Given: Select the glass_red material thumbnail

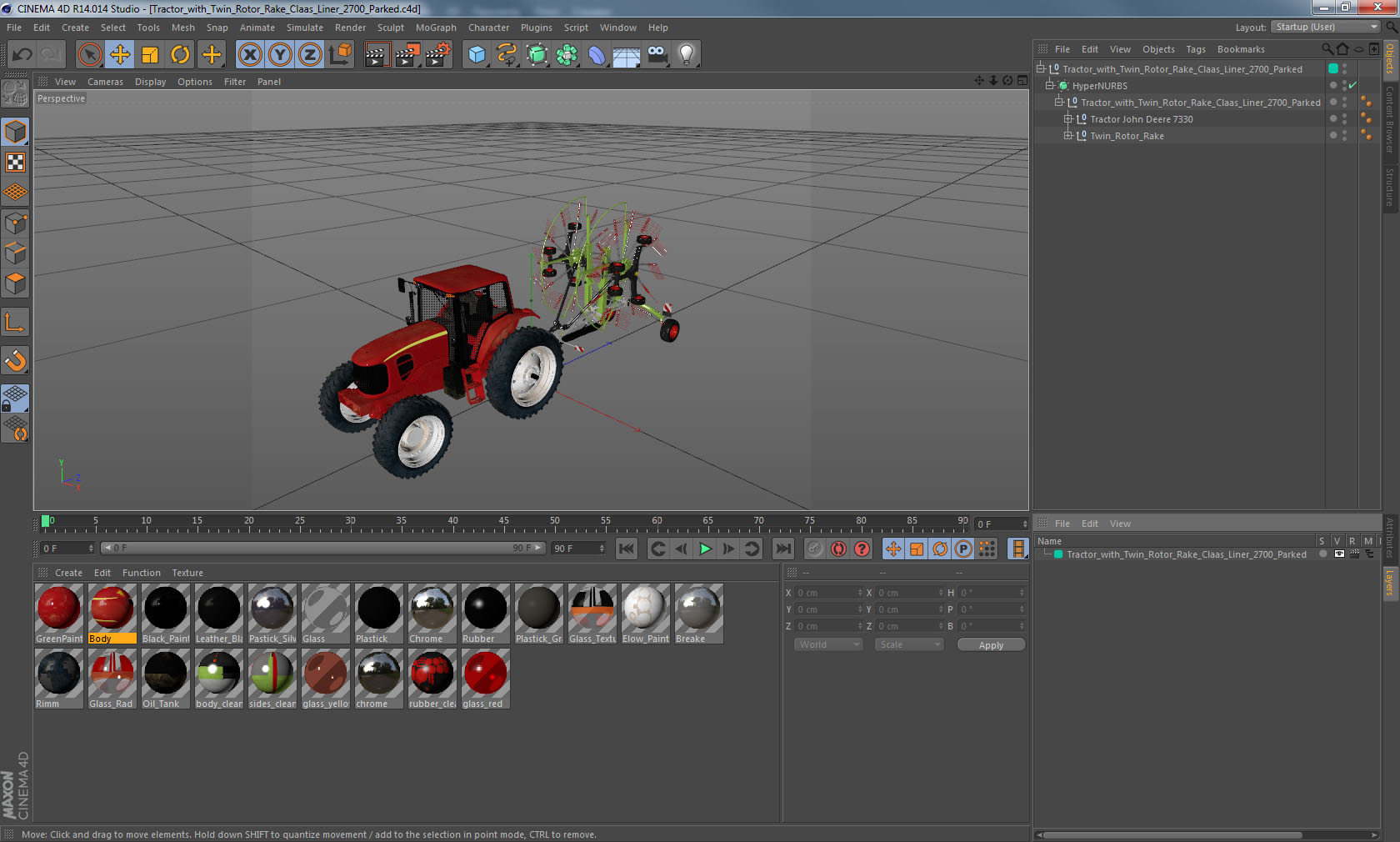Looking at the screenshot, I should (x=486, y=679).
